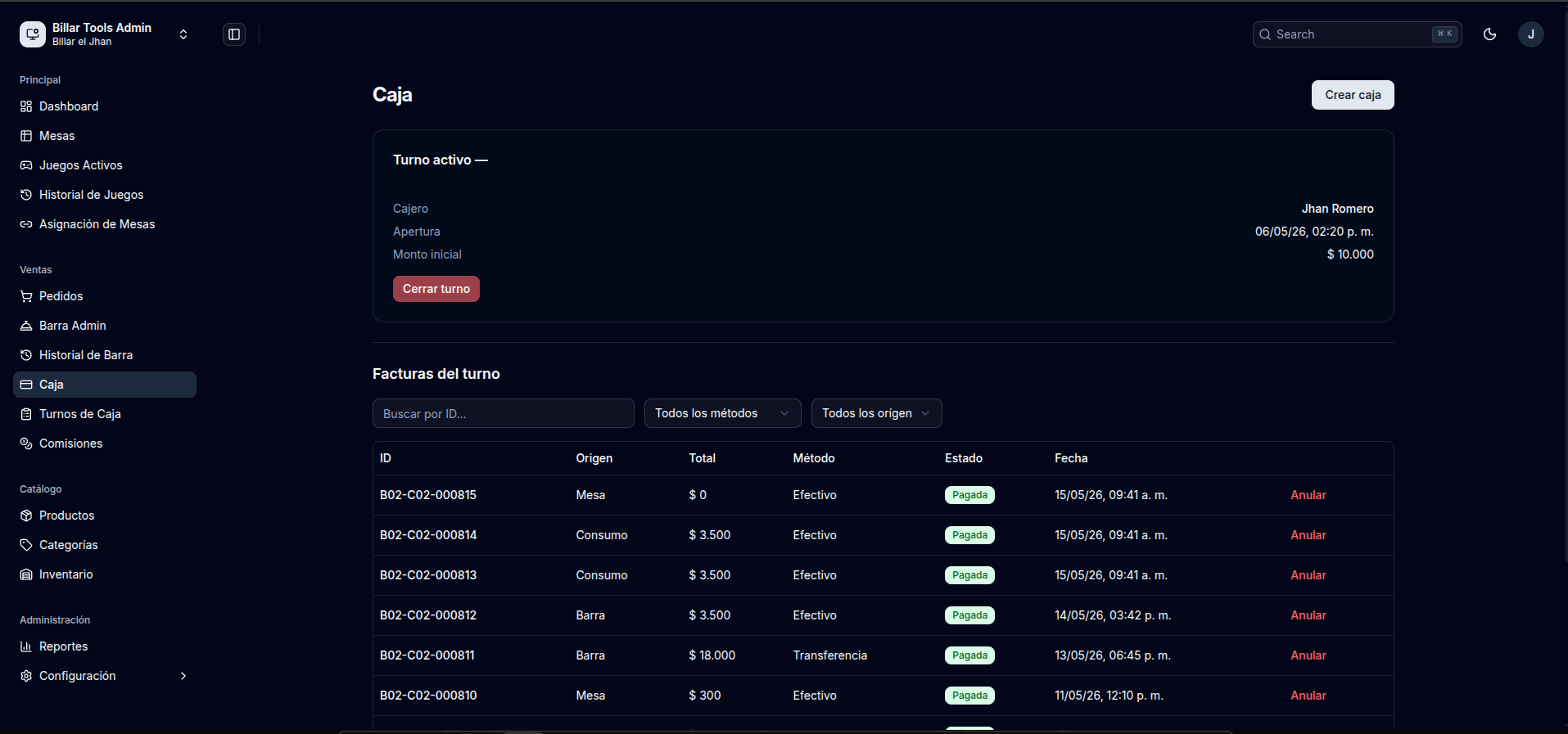This screenshot has height=734, width=1568.
Task: Open the Productos box icon
Action: 26,516
